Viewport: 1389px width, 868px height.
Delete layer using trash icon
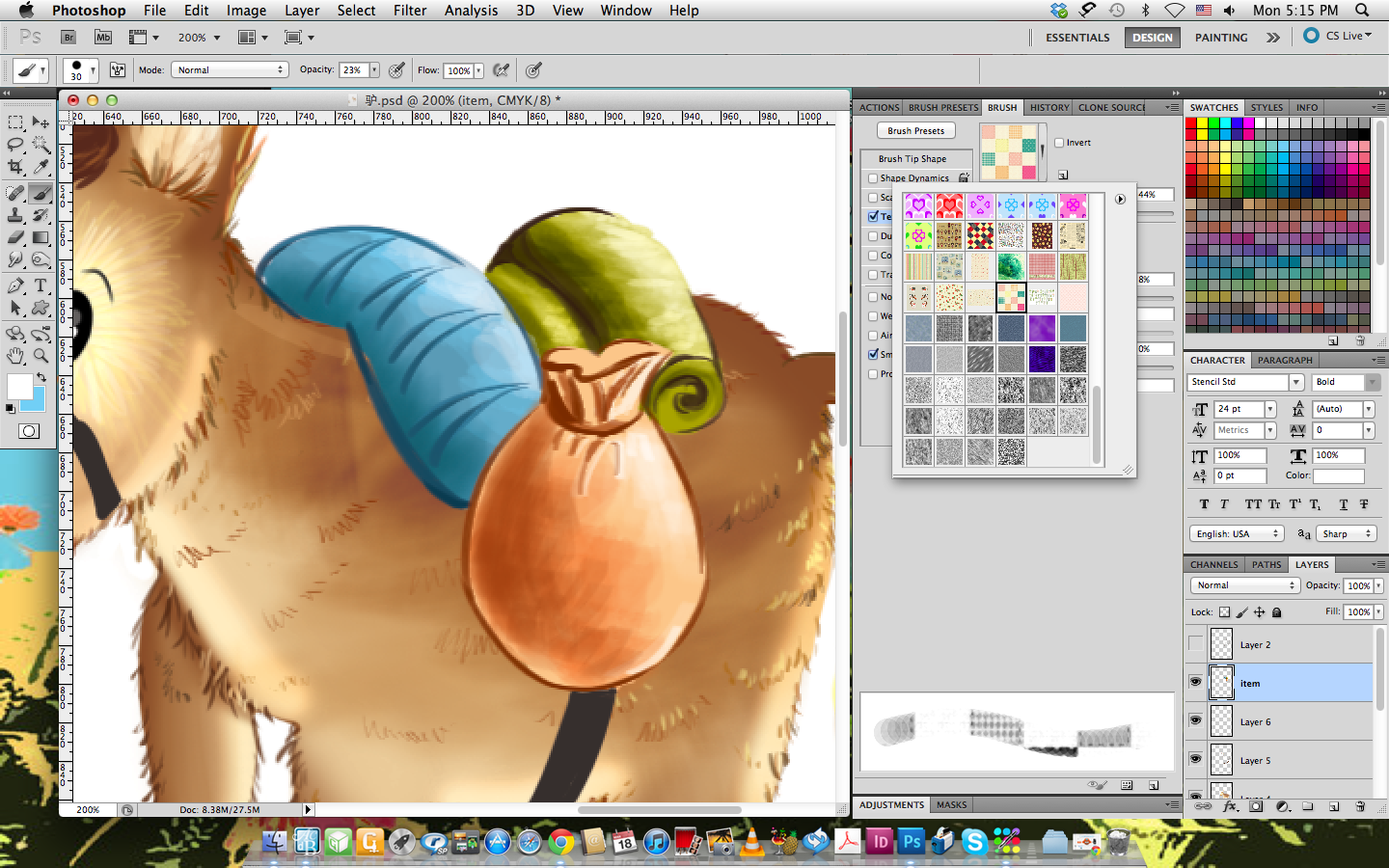point(1360,806)
